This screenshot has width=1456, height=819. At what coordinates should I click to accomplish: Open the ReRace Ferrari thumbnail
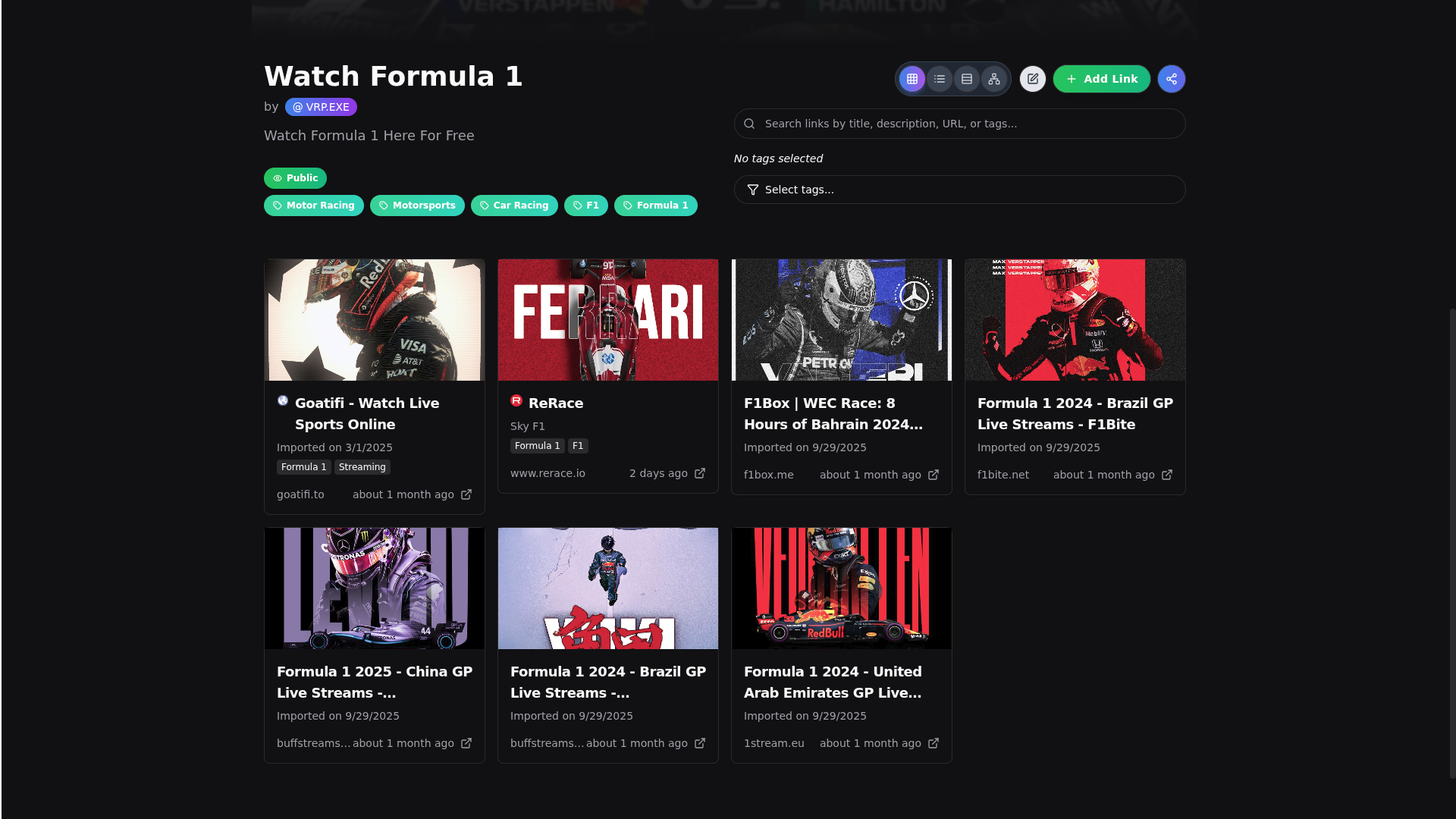pos(608,320)
